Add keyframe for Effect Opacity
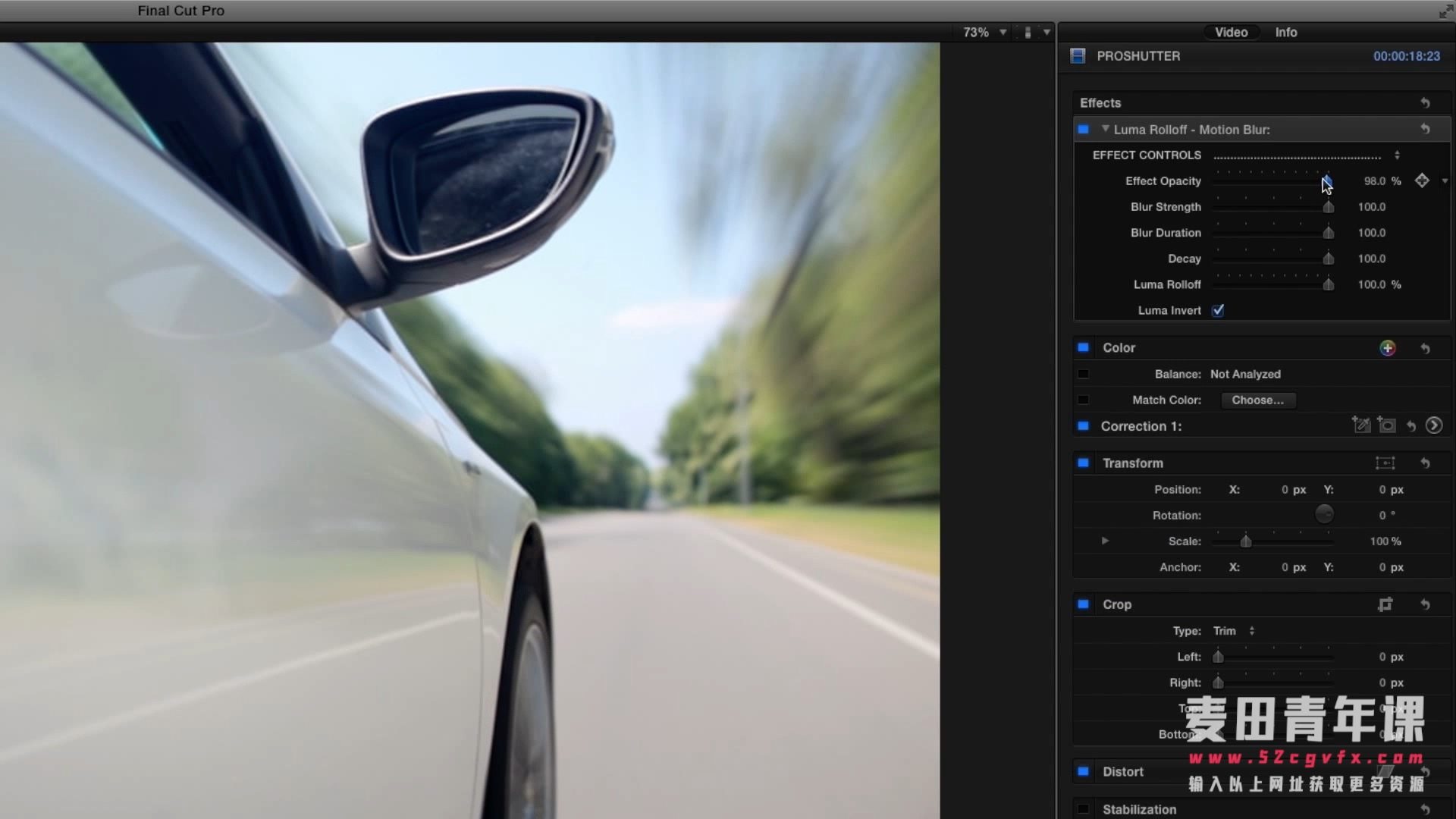 click(1422, 180)
